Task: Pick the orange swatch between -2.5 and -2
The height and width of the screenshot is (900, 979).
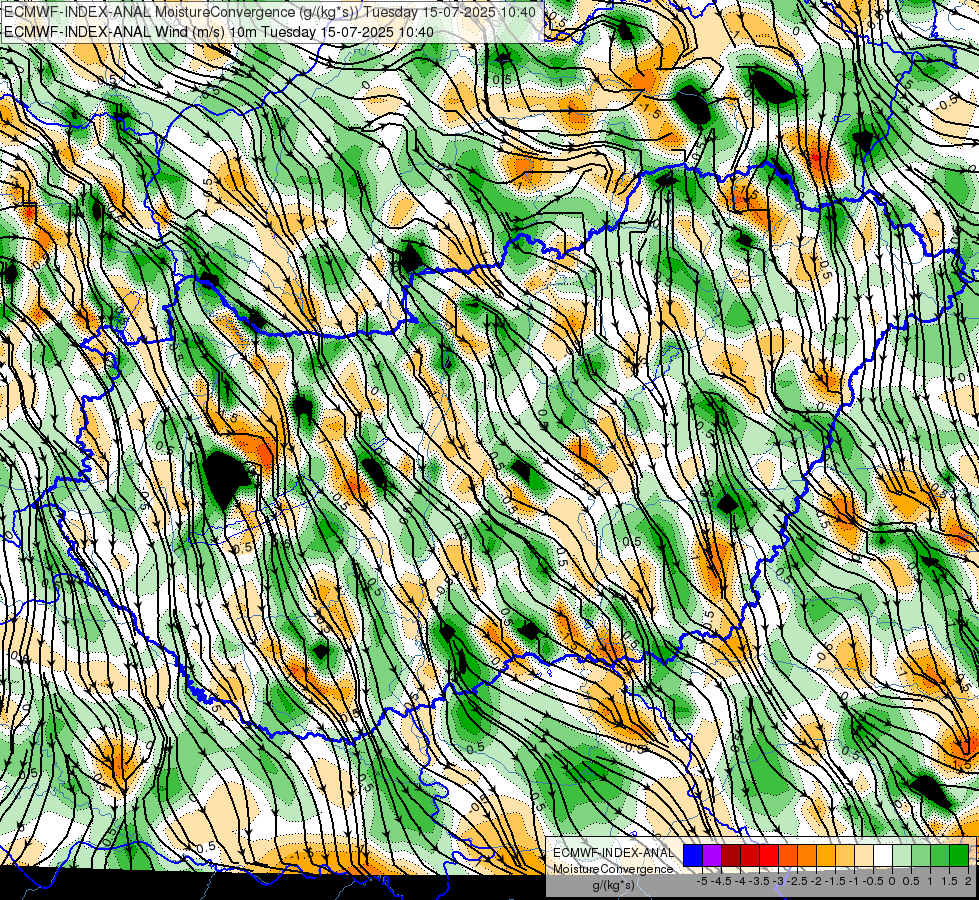Action: tap(807, 856)
